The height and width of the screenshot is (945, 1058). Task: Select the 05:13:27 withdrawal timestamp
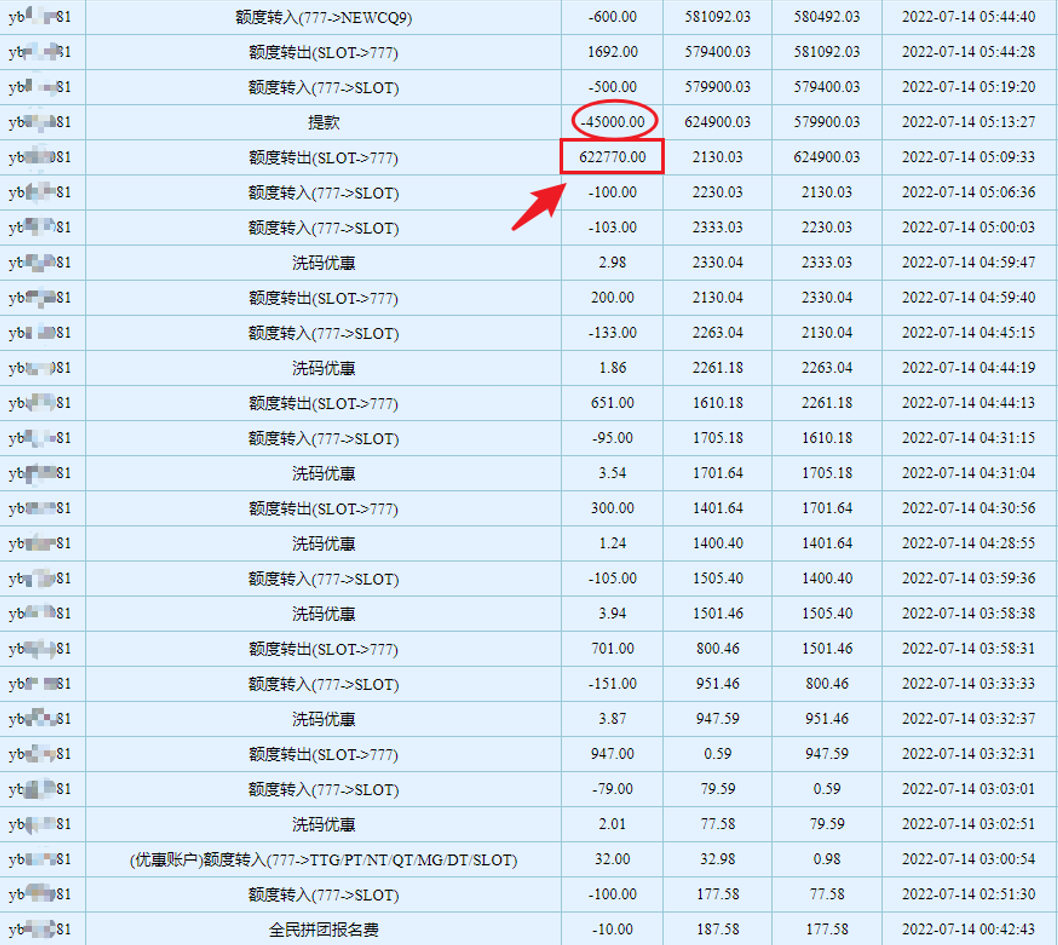pyautogui.click(x=968, y=122)
